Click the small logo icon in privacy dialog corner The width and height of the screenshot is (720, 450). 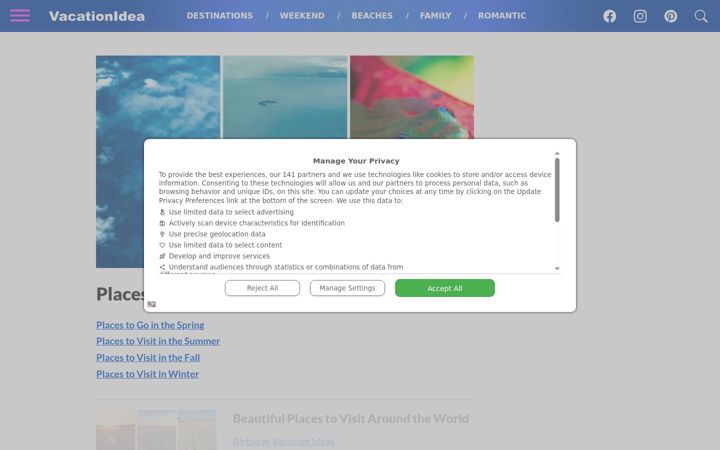[x=152, y=304]
